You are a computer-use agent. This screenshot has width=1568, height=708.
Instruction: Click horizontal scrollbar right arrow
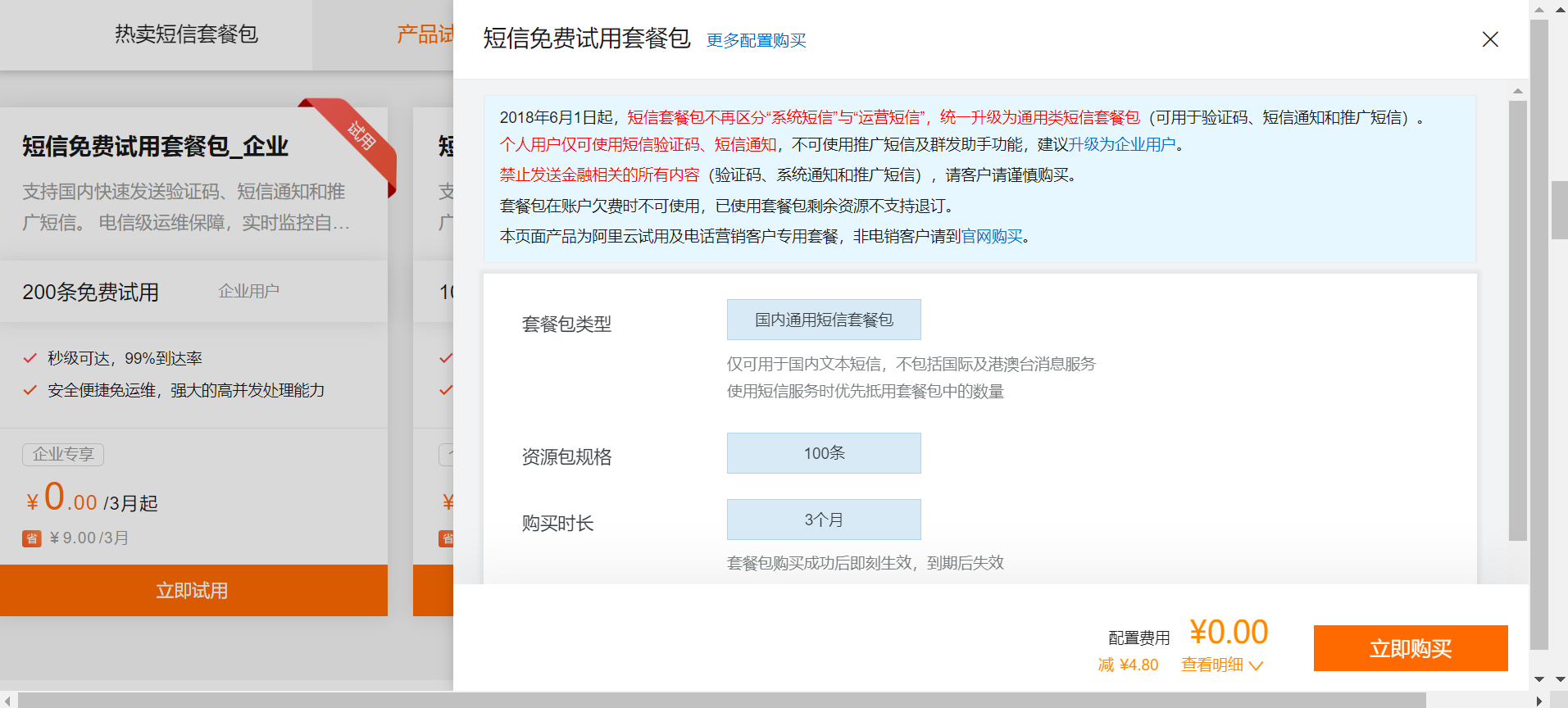[1538, 701]
